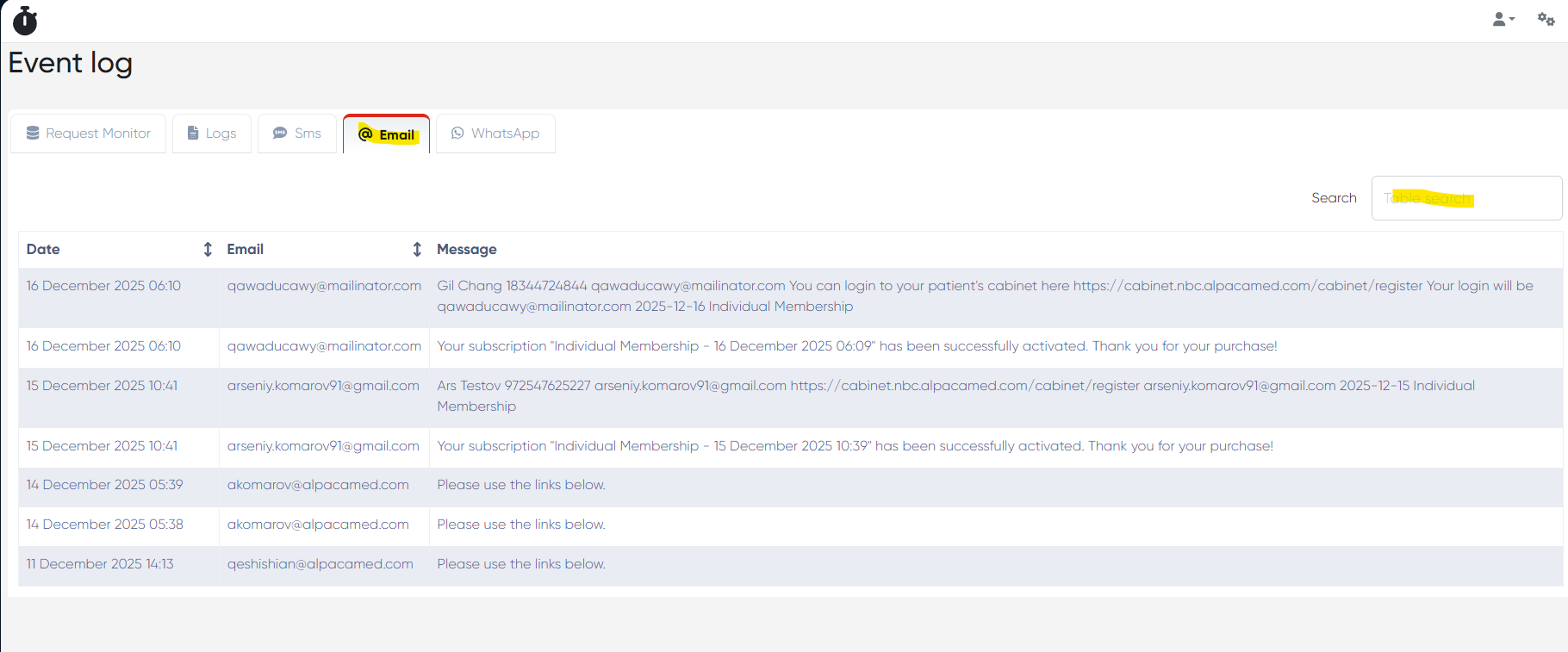Click the stopwatch logo icon
The image size is (1568, 652).
point(25,21)
